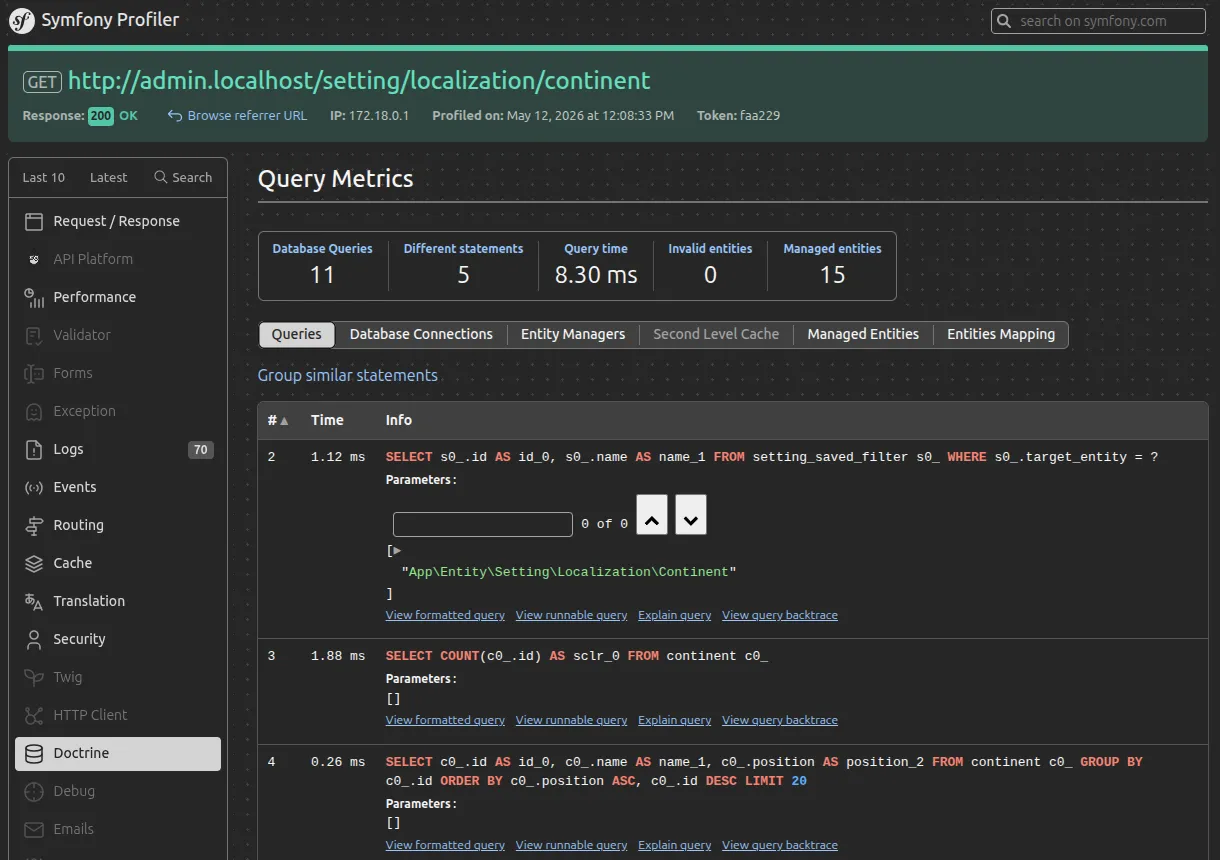Viewport: 1220px width, 860px height.
Task: Open the Database Connections tab
Action: (x=421, y=334)
